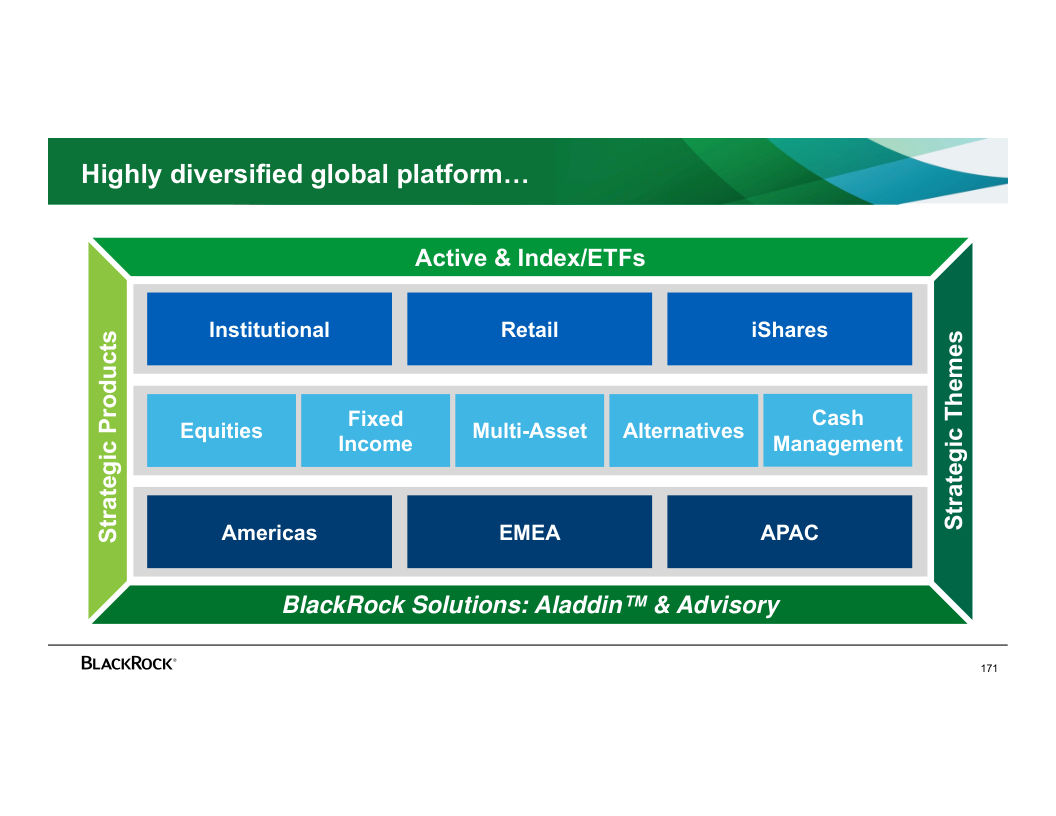Select the slide title text

[x=304, y=175]
